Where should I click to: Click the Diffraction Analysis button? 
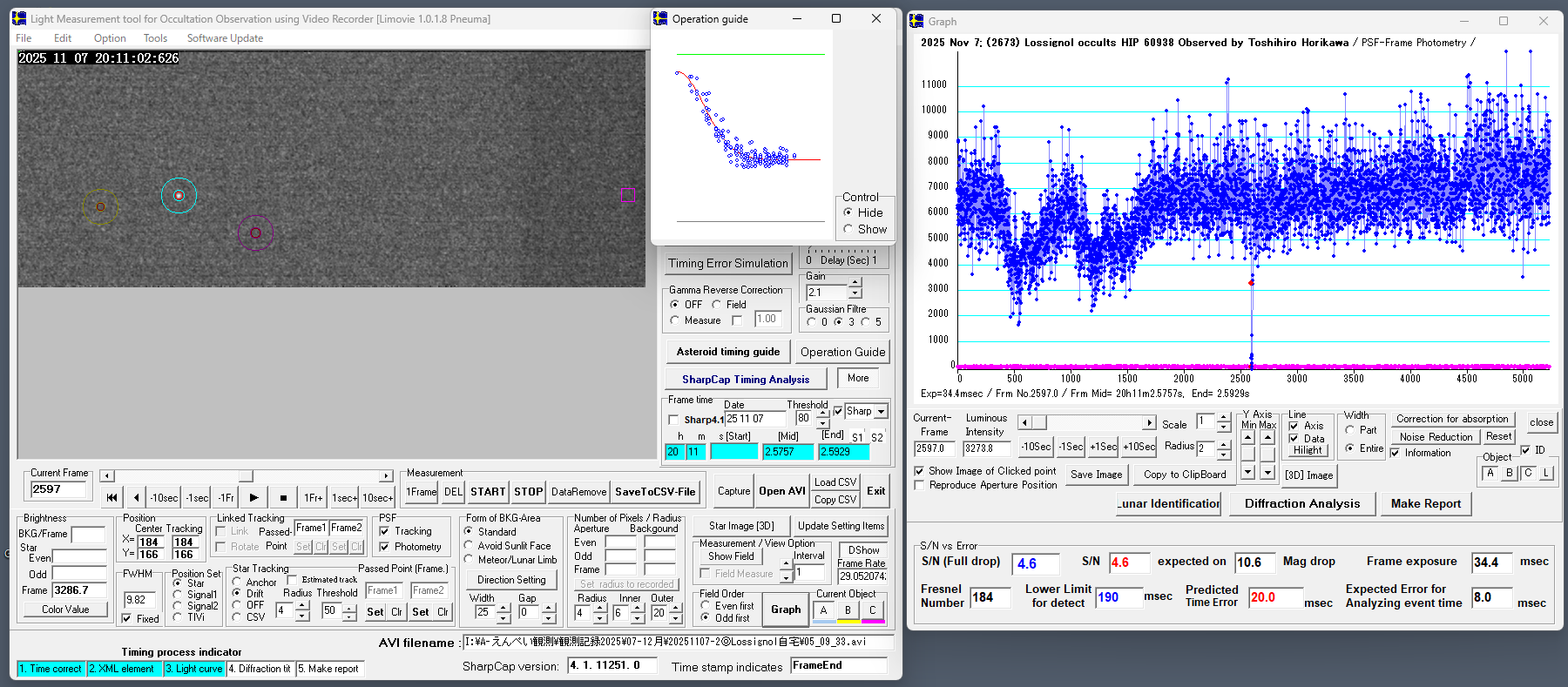tap(1301, 503)
